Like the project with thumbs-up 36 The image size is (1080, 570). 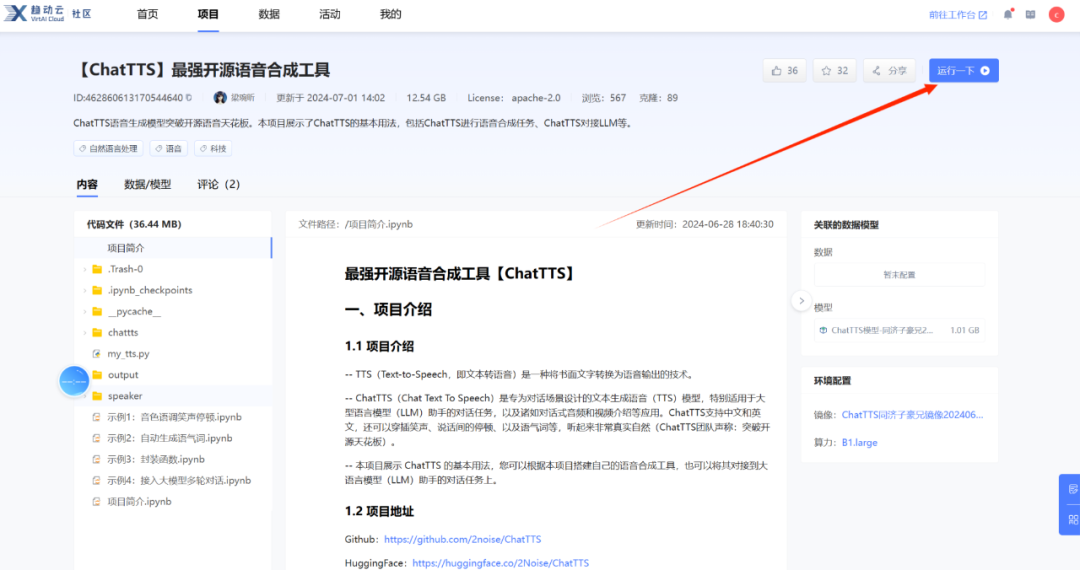click(785, 70)
